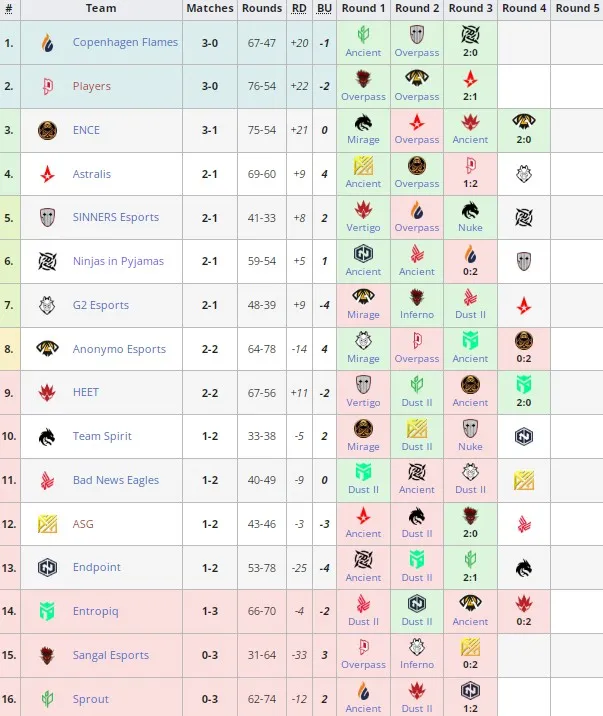Click the 0:2 score in Anonymo Esports Round 4
This screenshot has height=716, width=603.
coord(524,359)
